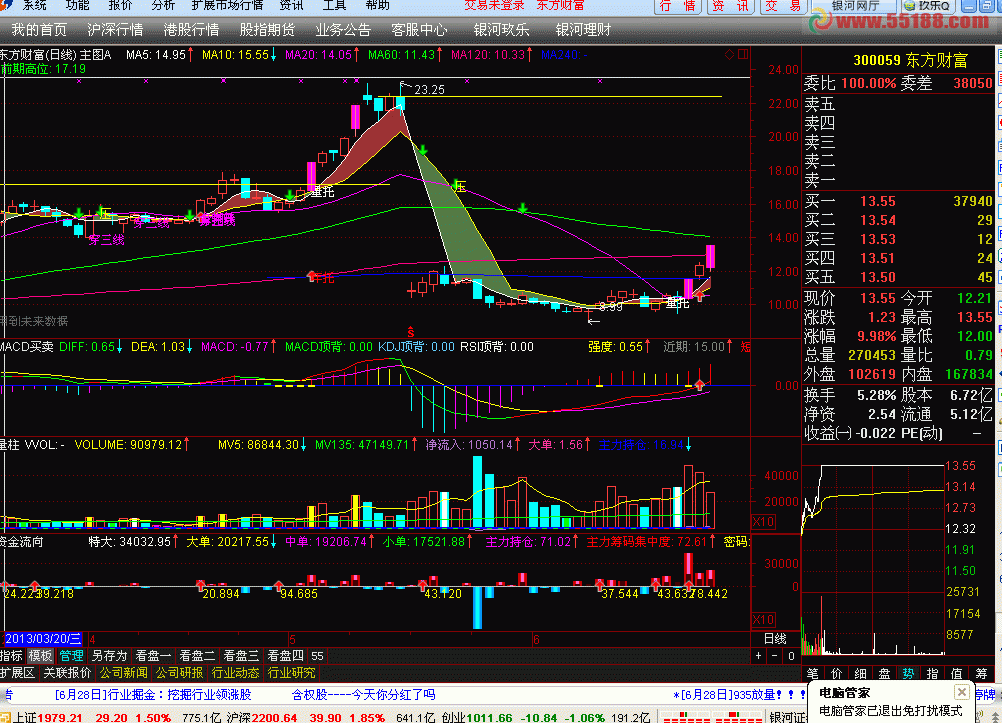
Task: Open 客服中心
Action: (x=419, y=29)
